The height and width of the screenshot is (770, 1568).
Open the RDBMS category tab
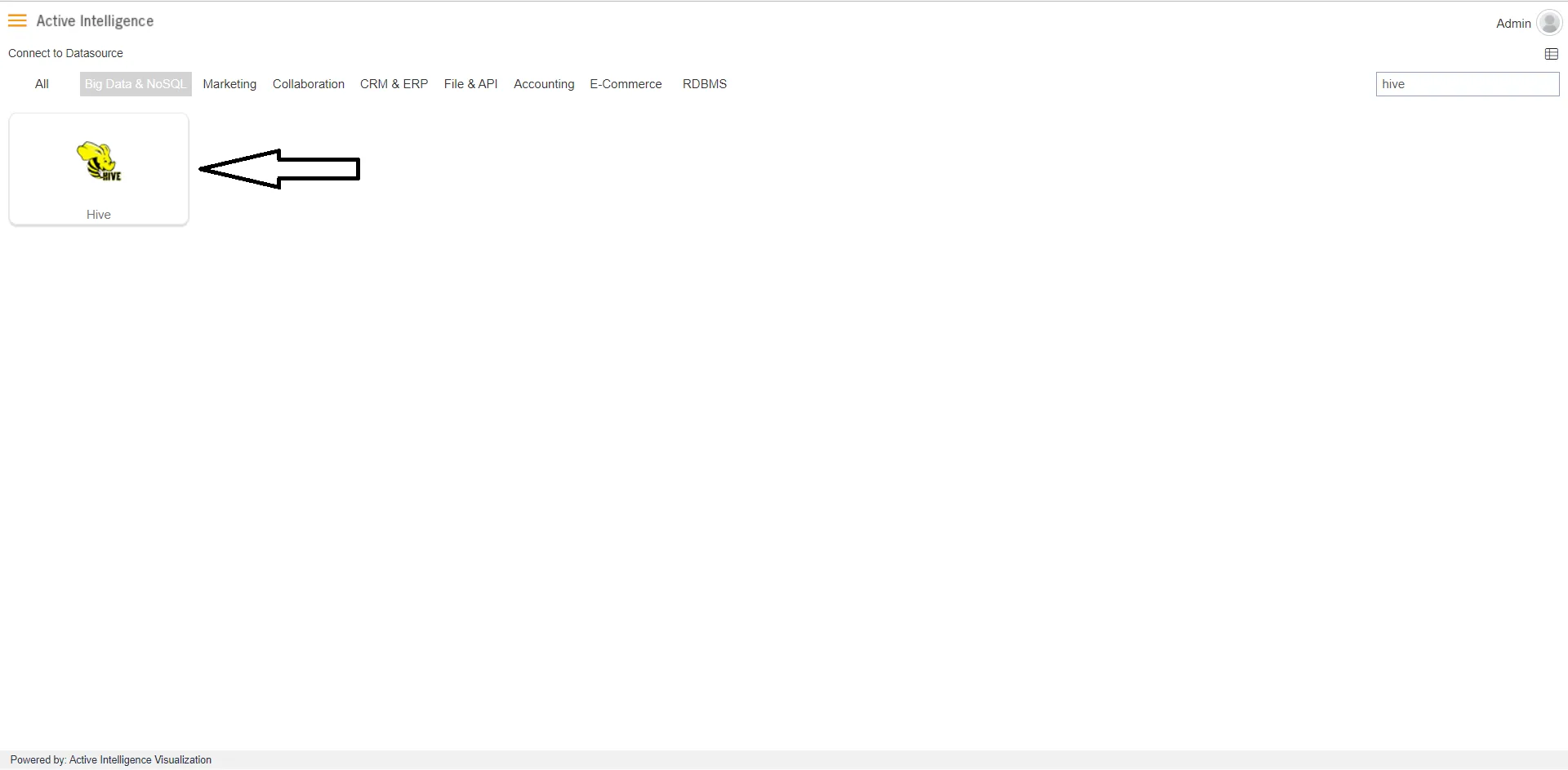click(x=705, y=84)
